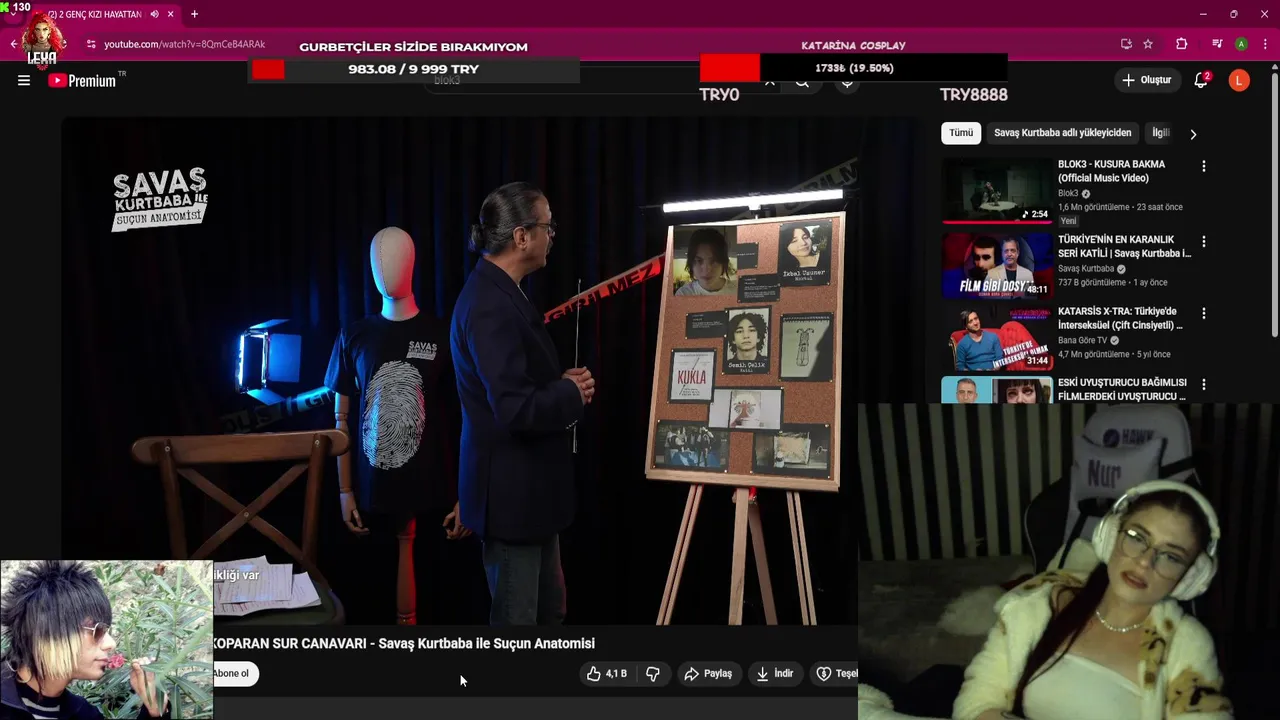Show more filter chips with the right arrow
1280x720 pixels.
(1192, 134)
